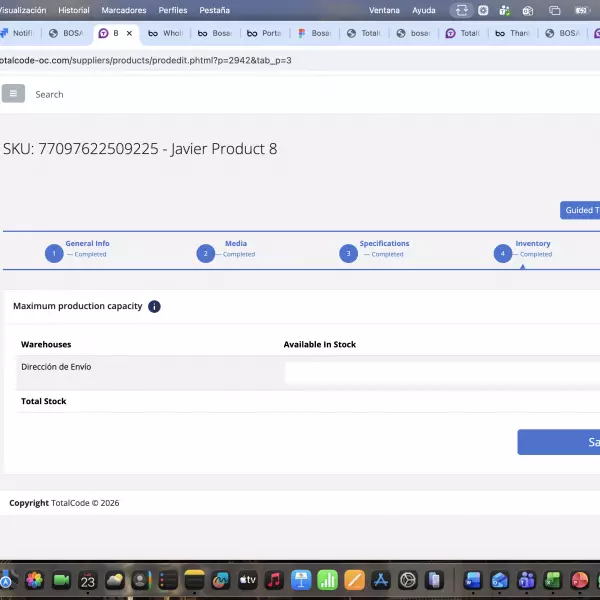Start the Guided Tour button
Screen dimensions: 600x600
580,210
